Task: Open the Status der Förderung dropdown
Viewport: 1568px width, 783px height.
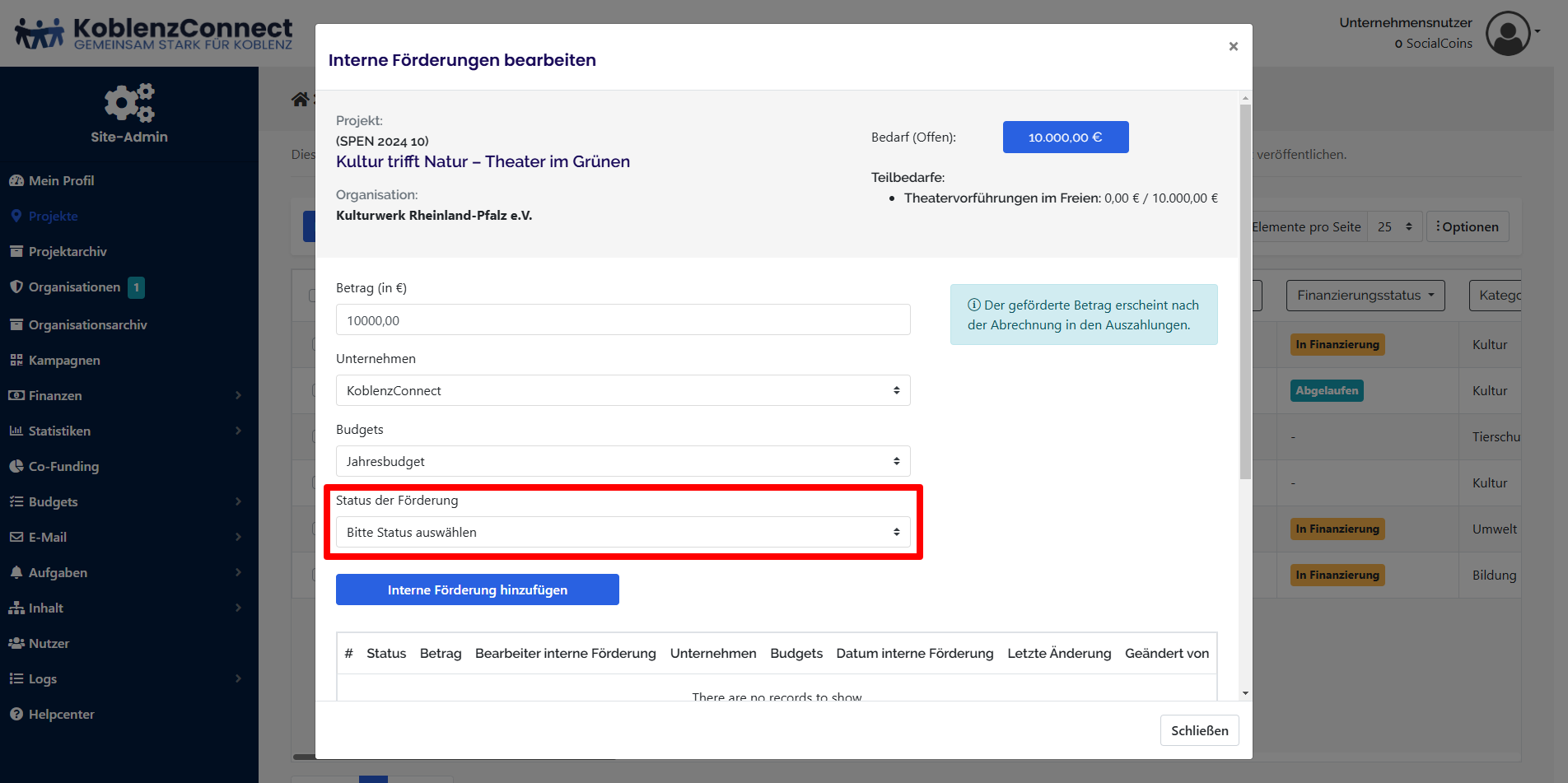Action: click(x=623, y=532)
